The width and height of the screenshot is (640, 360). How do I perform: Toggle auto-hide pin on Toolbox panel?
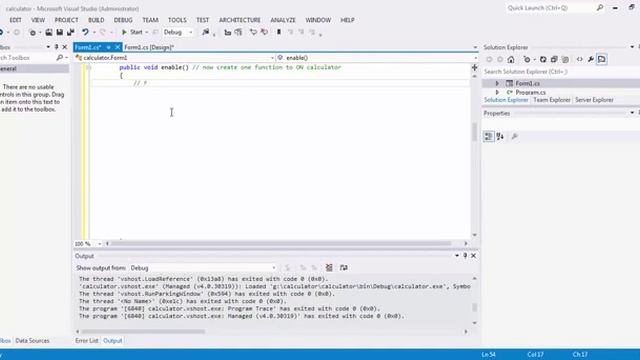[x=56, y=47]
